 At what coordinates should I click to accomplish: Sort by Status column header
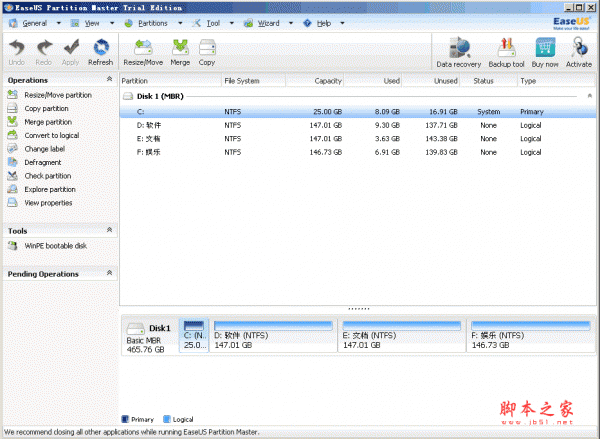pos(488,81)
